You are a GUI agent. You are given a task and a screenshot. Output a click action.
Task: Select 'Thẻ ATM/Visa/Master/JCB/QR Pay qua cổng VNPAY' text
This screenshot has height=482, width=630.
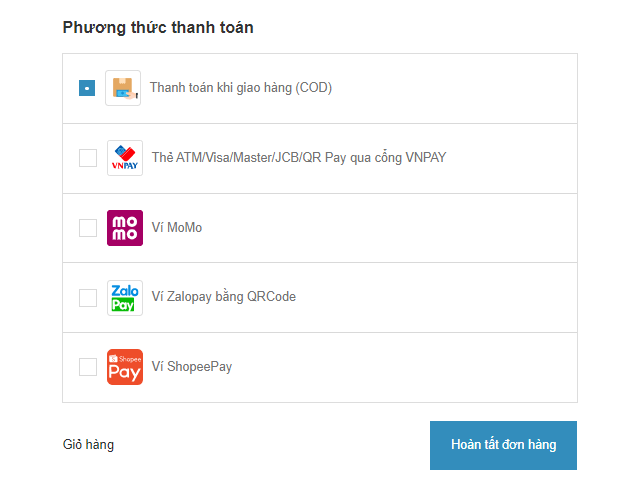point(299,157)
